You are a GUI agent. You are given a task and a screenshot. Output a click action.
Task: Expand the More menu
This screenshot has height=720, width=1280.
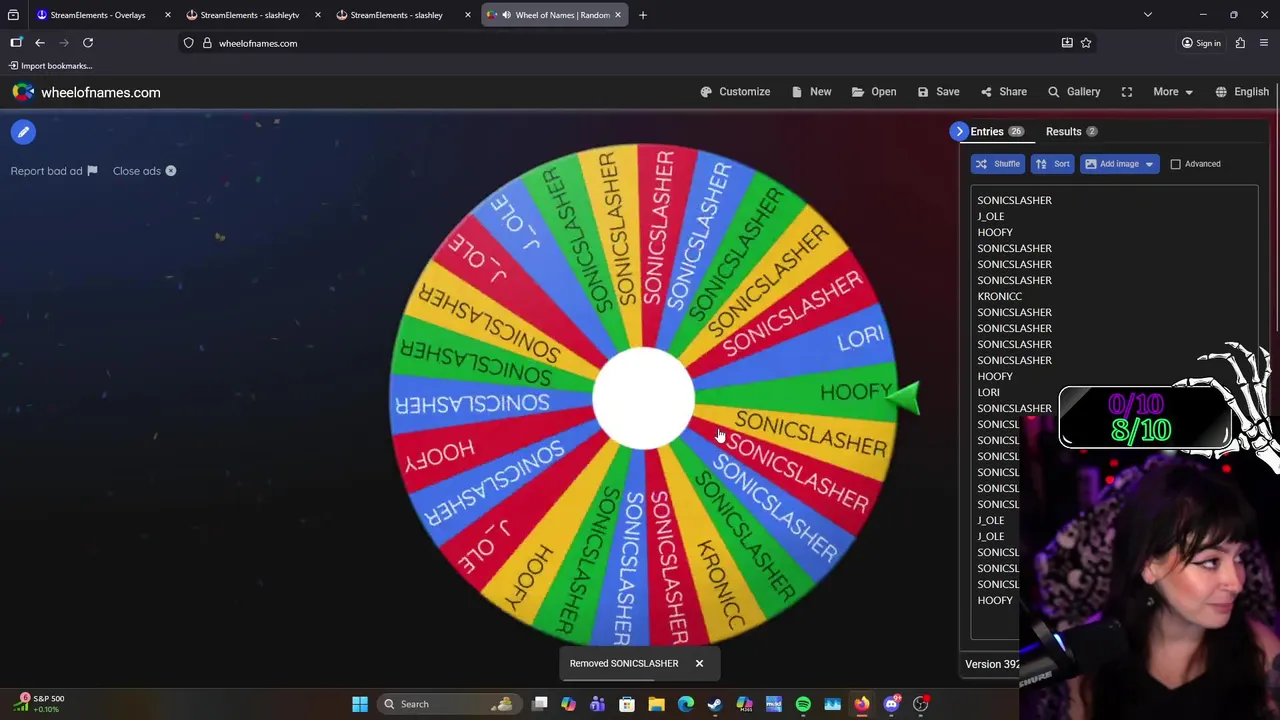1173,92
